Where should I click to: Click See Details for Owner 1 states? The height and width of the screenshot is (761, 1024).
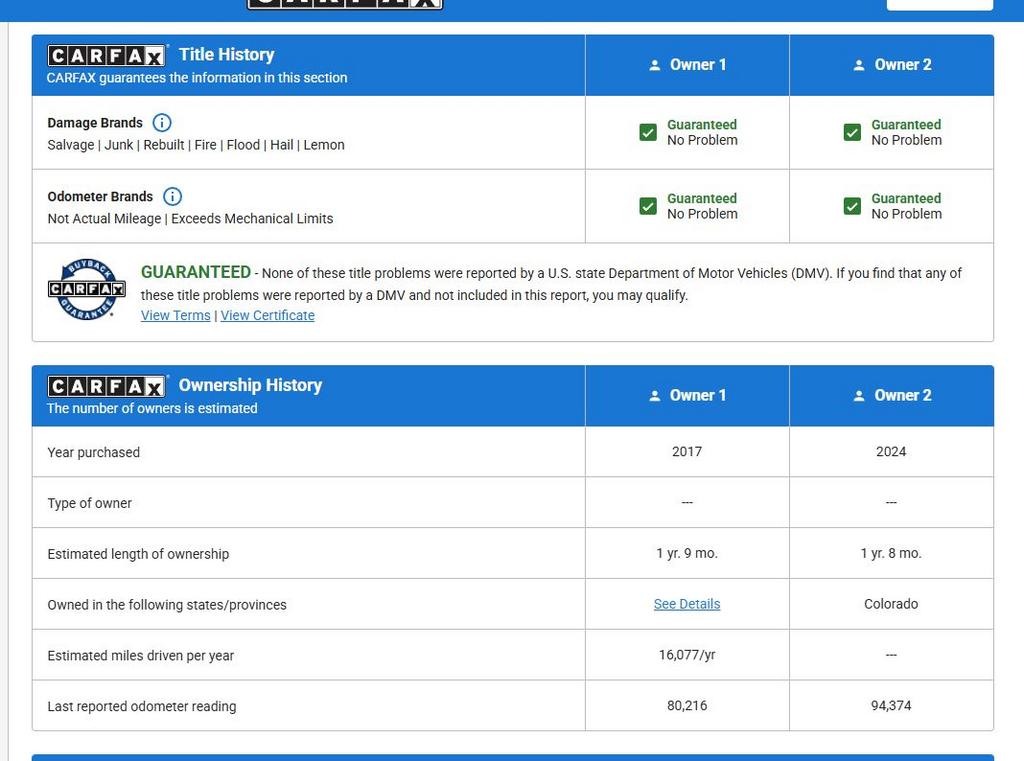(687, 604)
